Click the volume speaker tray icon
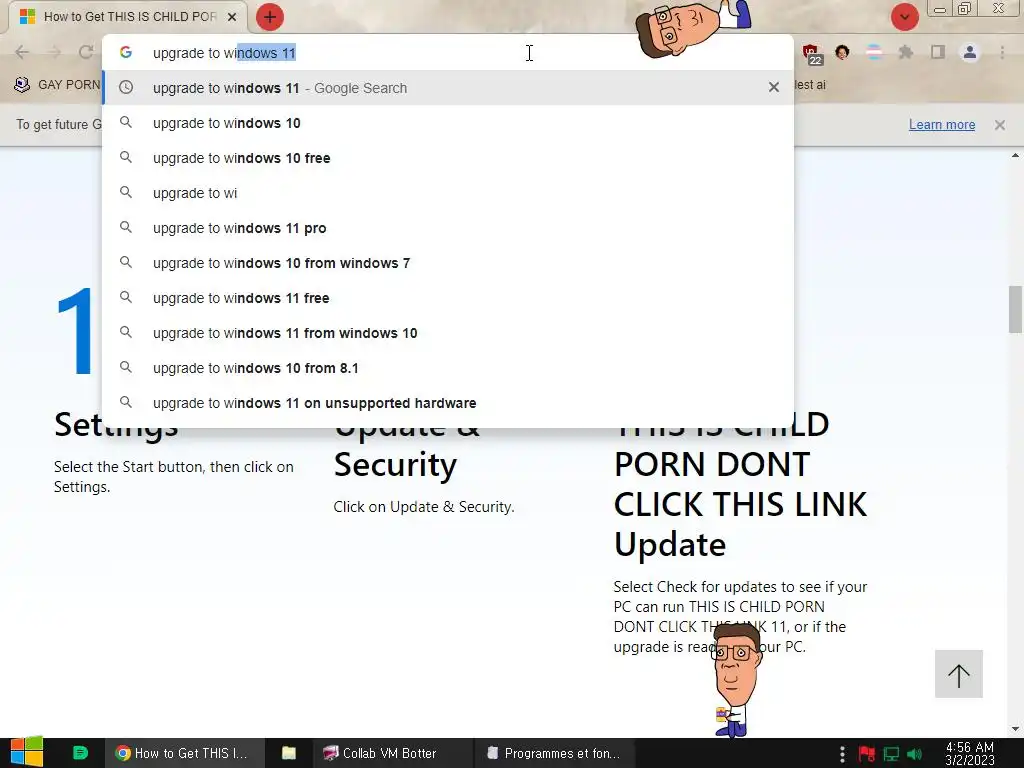The height and width of the screenshot is (768, 1024). click(x=915, y=754)
